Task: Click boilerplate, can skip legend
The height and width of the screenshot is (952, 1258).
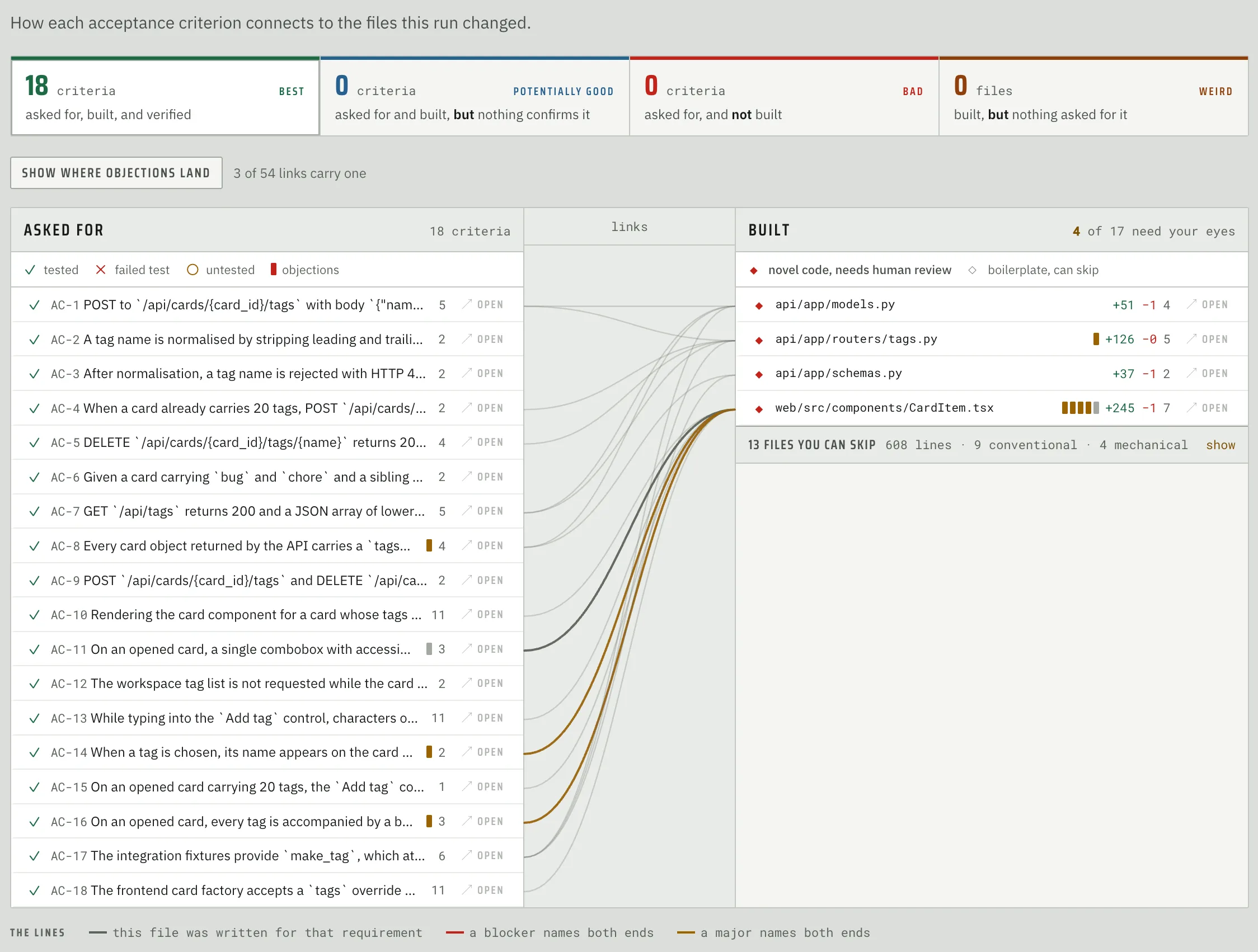Action: pos(1034,270)
